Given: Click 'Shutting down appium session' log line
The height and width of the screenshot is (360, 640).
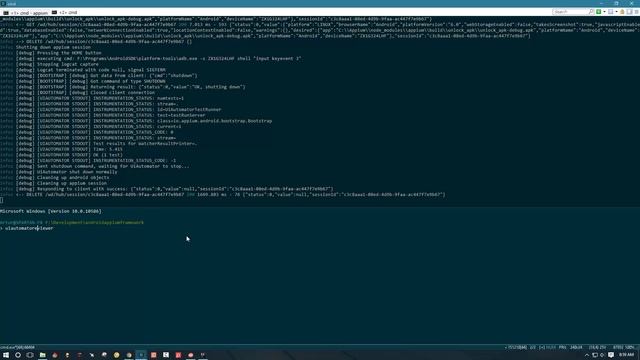Looking at the screenshot, I should pos(53,47).
